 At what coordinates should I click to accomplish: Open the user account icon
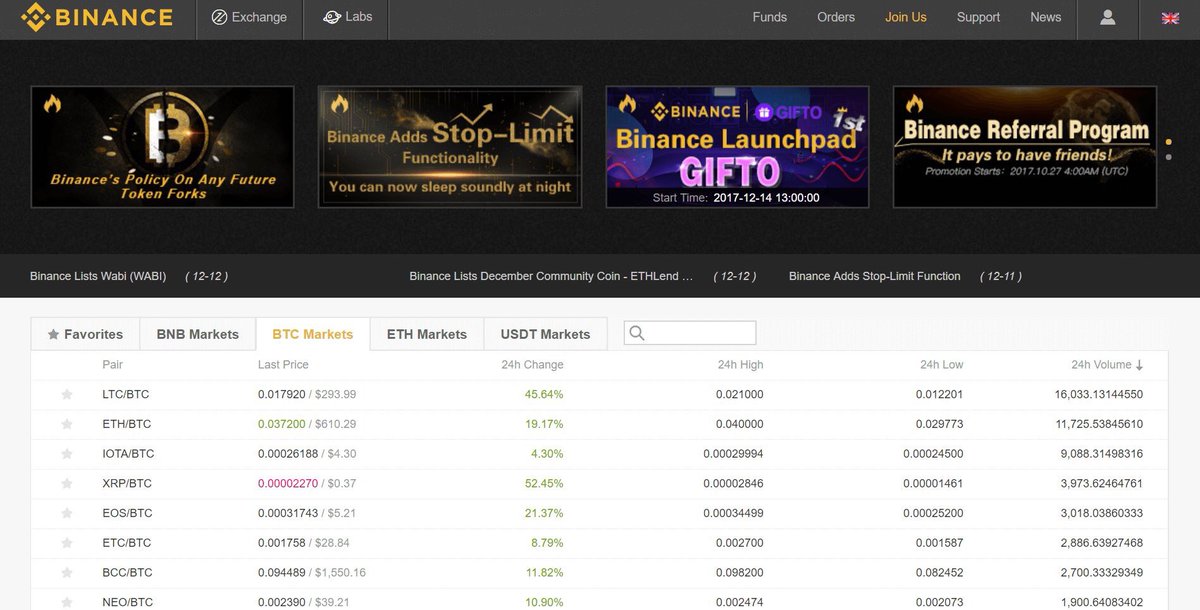[x=1107, y=17]
